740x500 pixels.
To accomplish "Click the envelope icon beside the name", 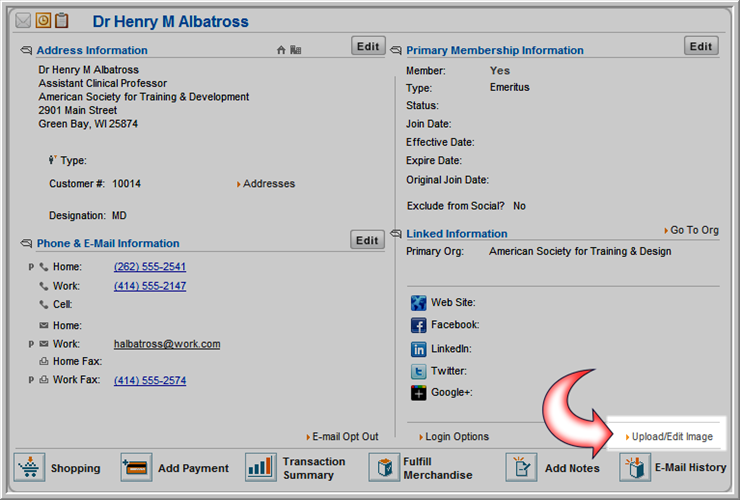I will point(23,21).
